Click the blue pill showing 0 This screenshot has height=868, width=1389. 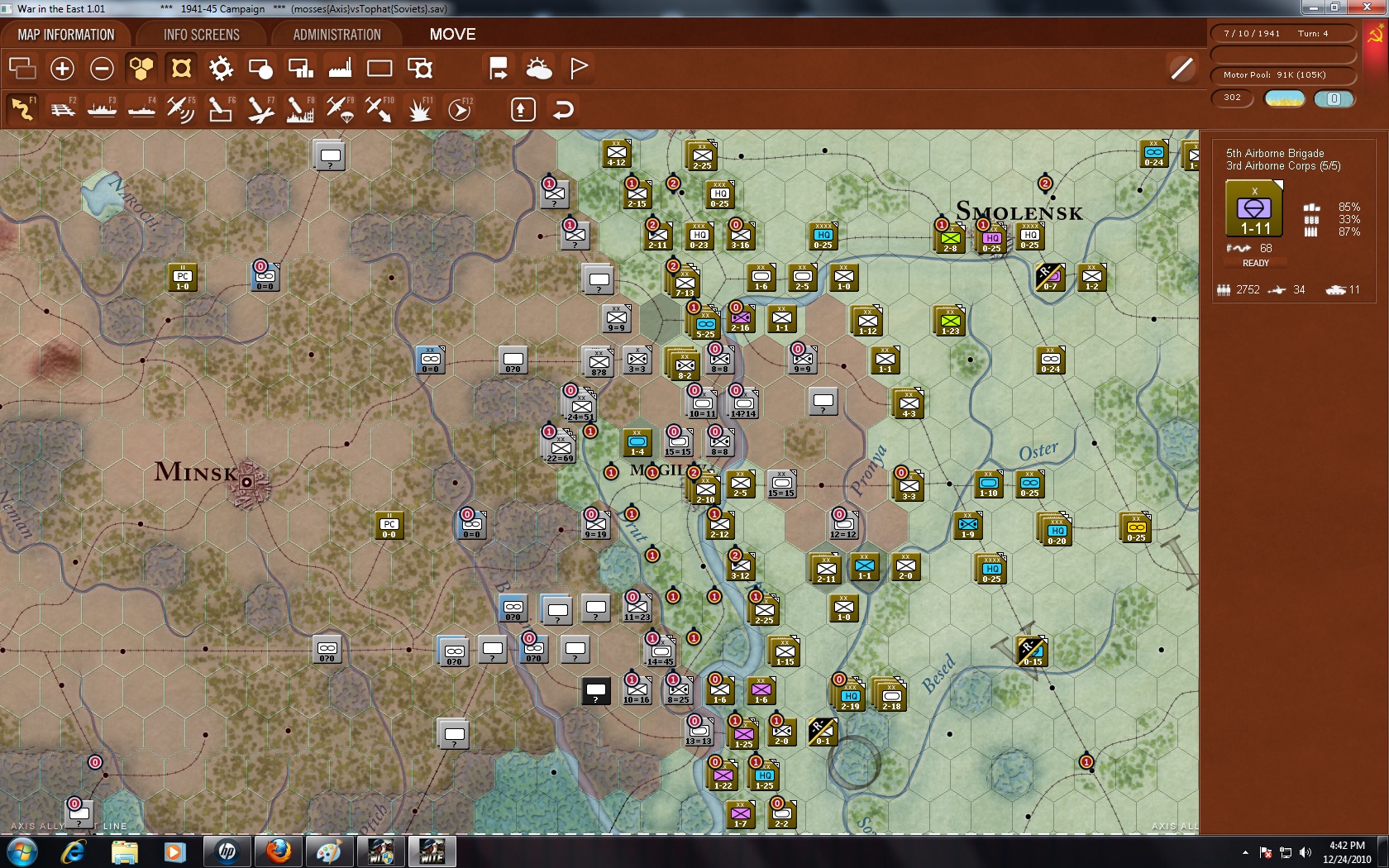[x=1334, y=99]
